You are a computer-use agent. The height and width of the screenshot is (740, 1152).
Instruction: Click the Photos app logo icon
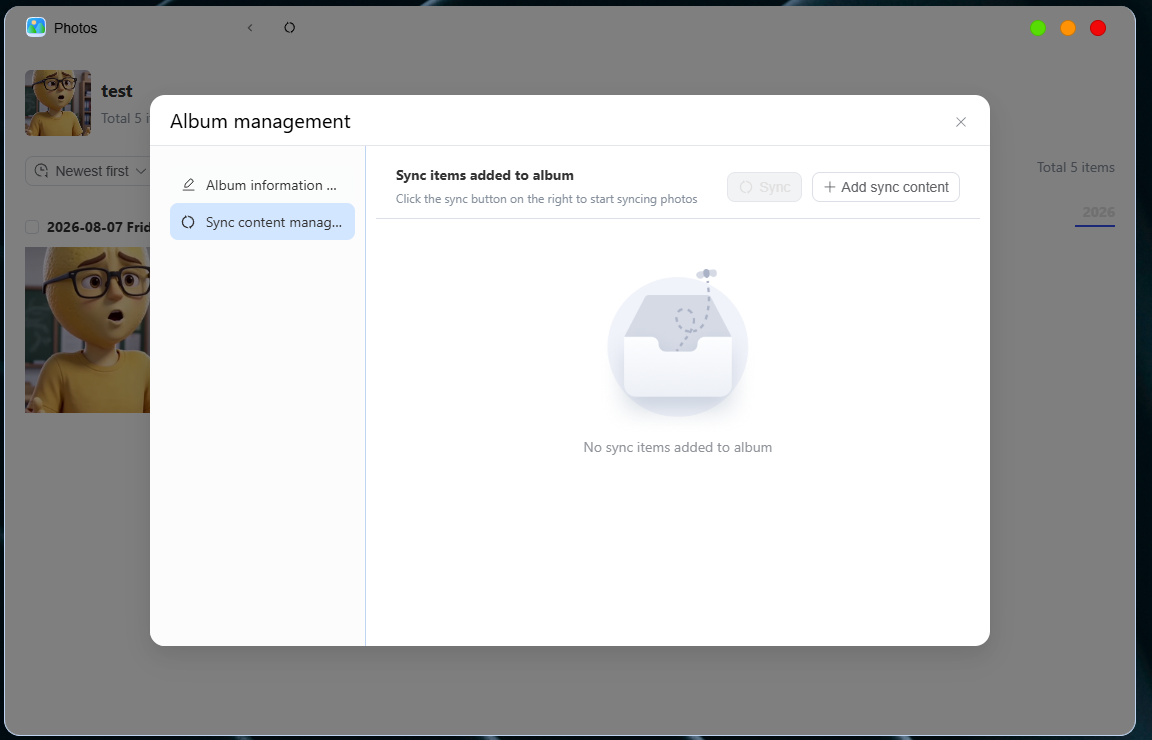[x=36, y=27]
